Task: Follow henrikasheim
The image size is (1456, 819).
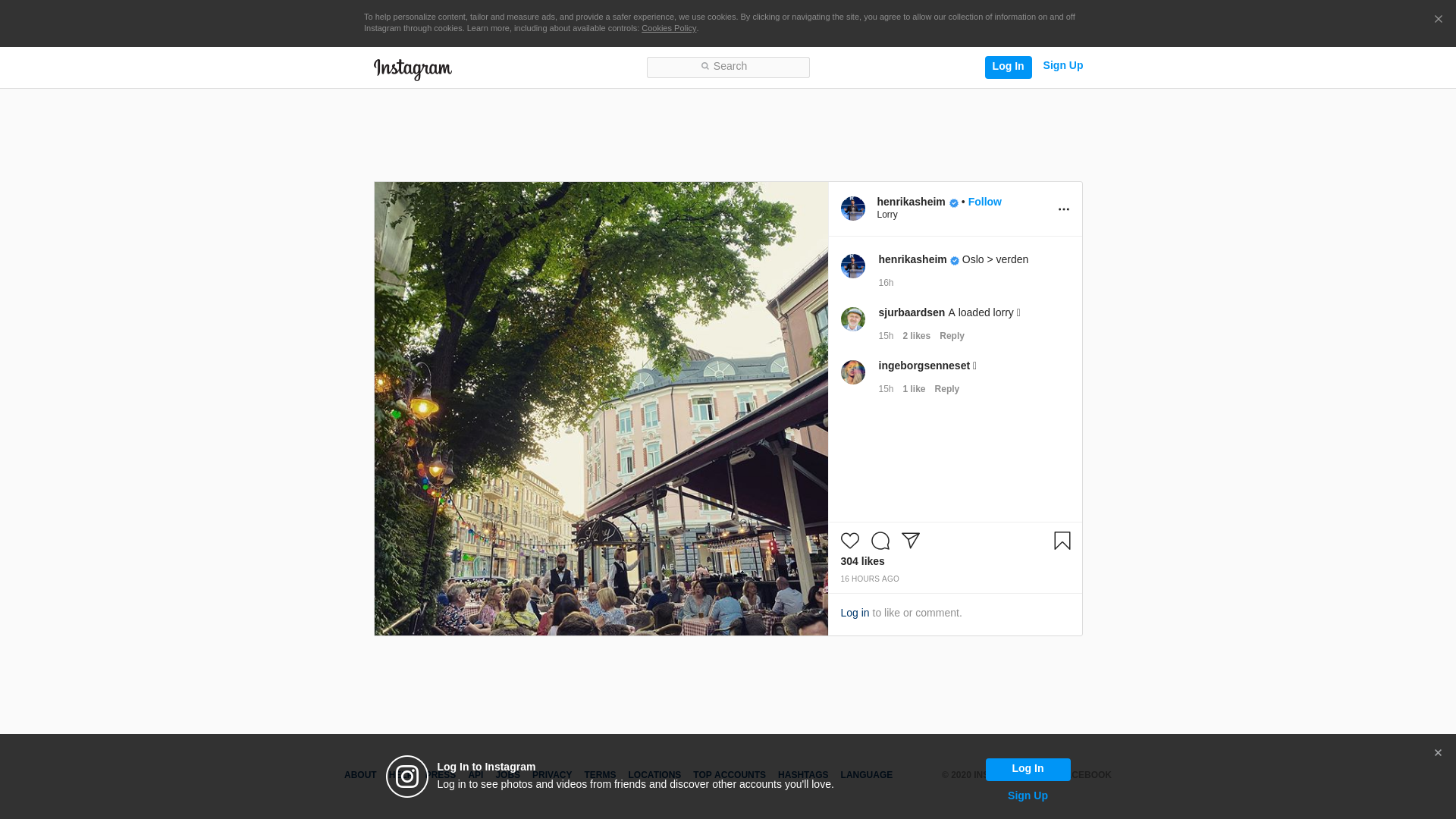Action: [x=984, y=202]
